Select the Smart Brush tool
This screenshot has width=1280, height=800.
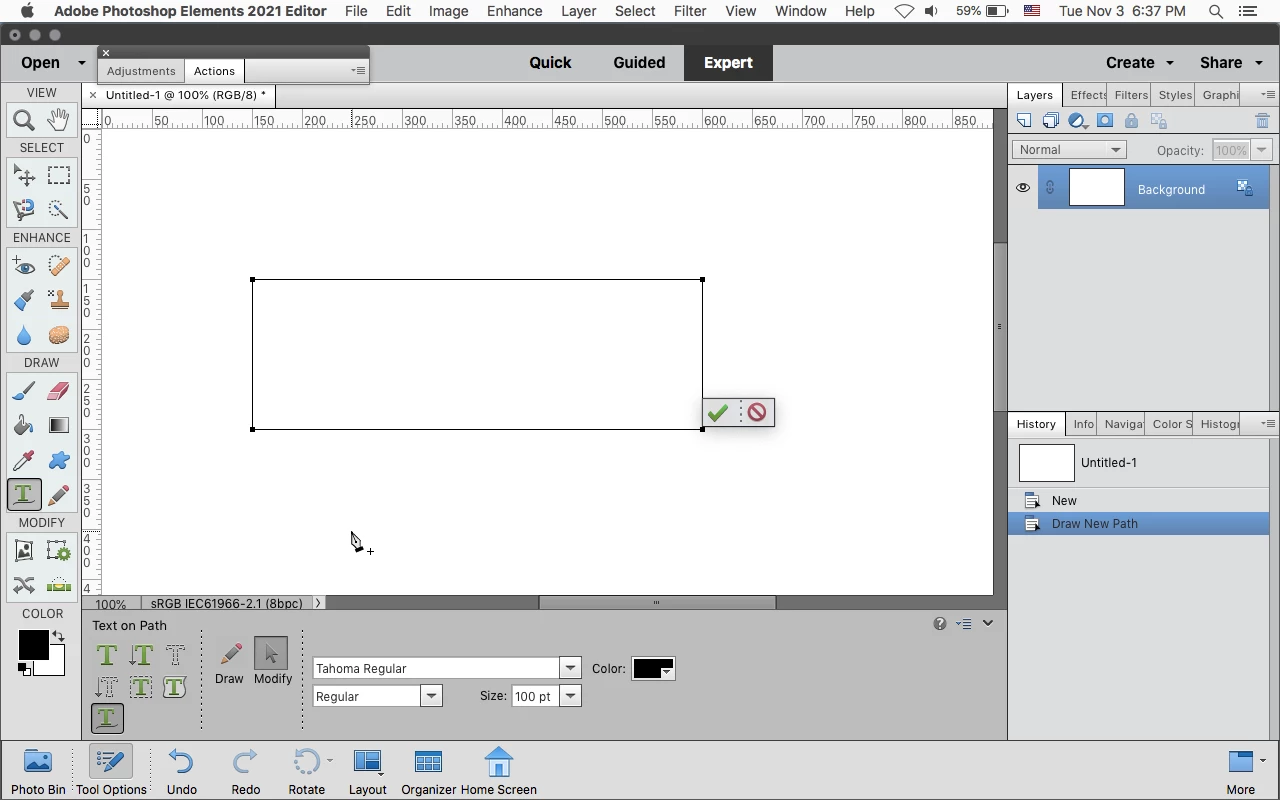coord(24,299)
